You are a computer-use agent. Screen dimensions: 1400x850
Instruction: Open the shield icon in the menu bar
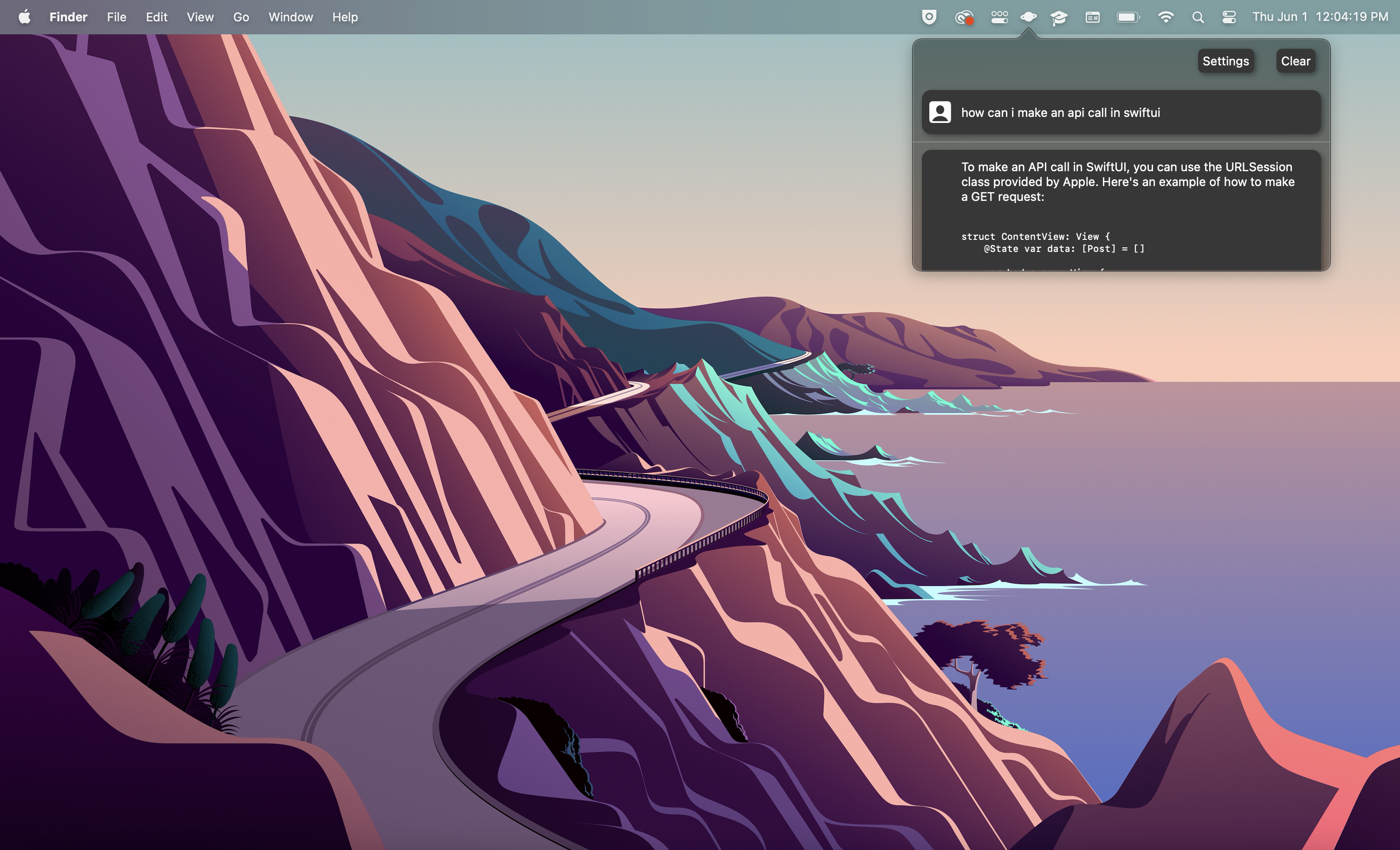pyautogui.click(x=929, y=17)
